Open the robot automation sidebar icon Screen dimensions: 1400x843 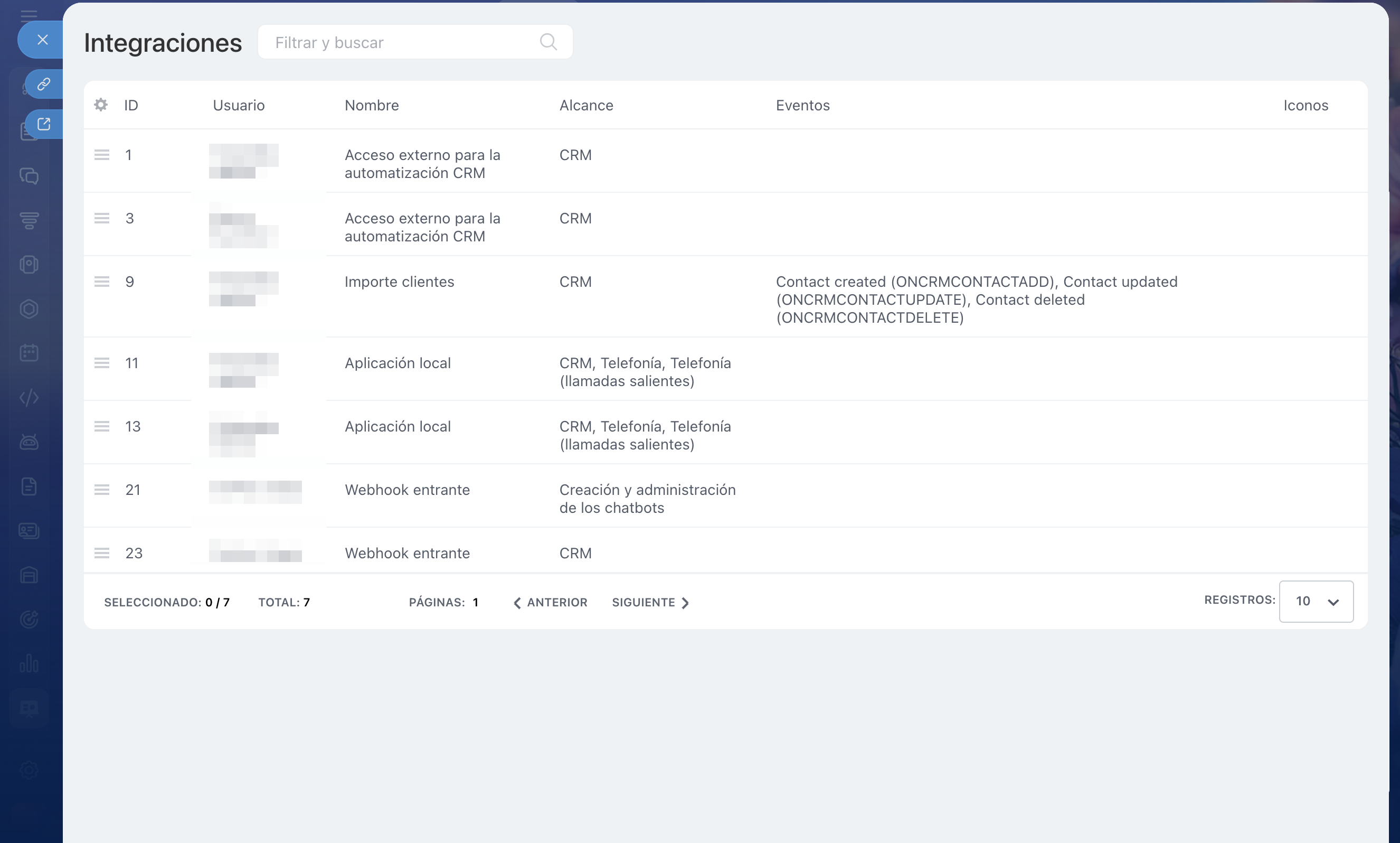click(29, 442)
